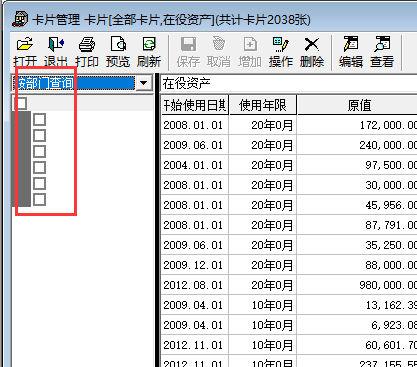The height and width of the screenshot is (367, 417).
Task: Click the 打印 (Print) printer icon
Action: coord(87,44)
